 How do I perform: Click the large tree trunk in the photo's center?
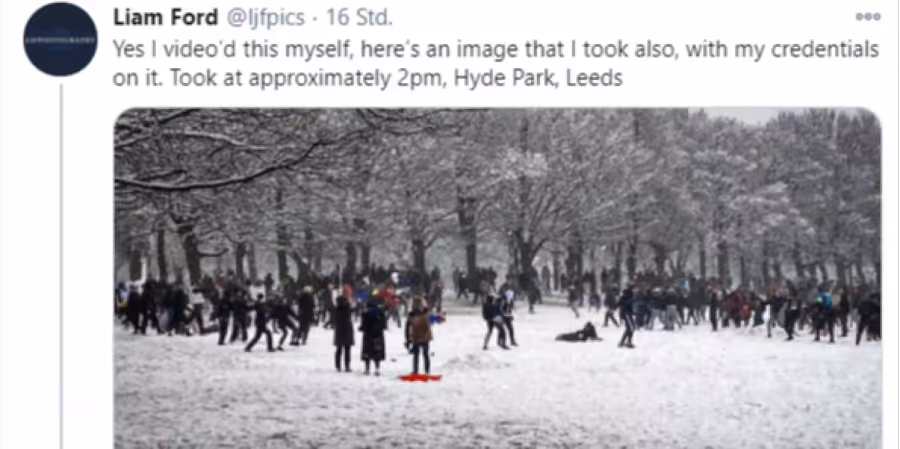(467, 235)
